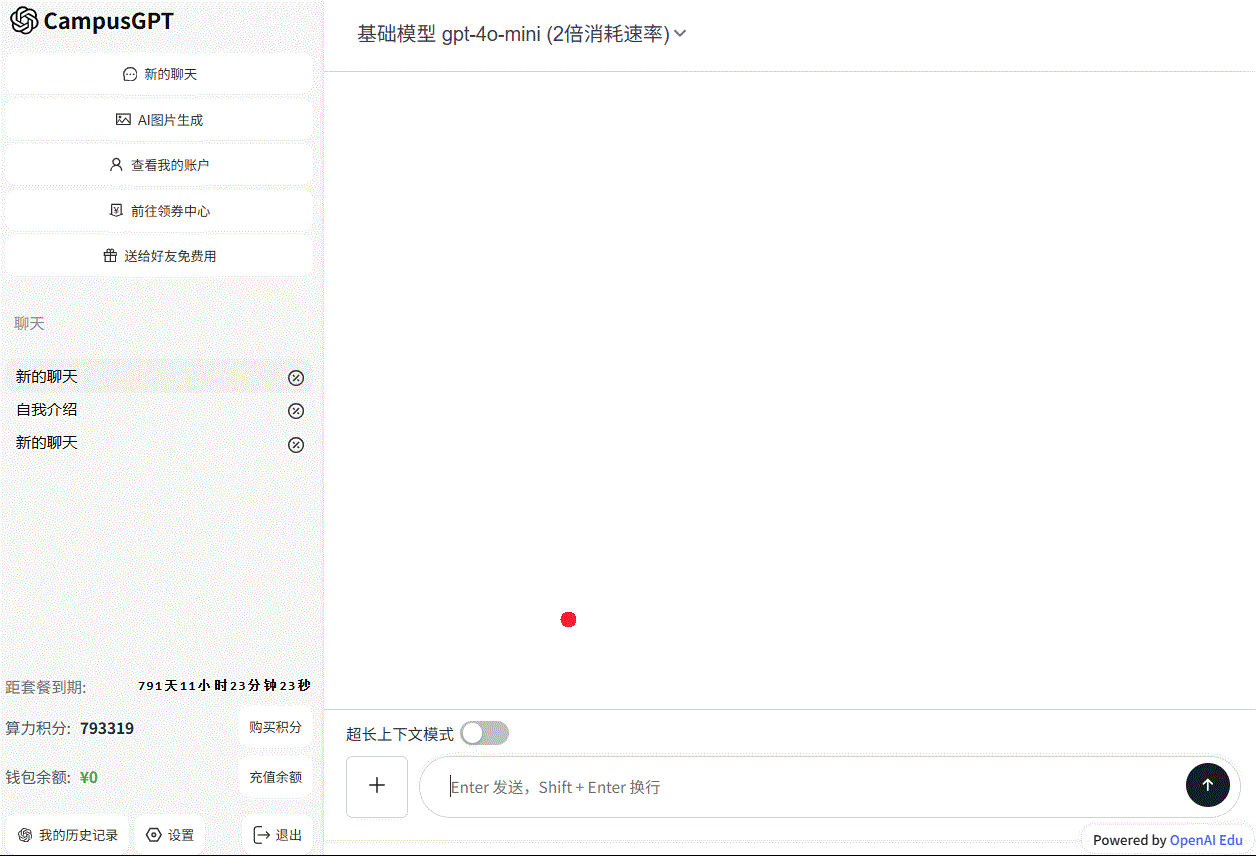The height and width of the screenshot is (856, 1256).
Task: Go to 前往领券中心 coupon center
Action: [x=159, y=211]
